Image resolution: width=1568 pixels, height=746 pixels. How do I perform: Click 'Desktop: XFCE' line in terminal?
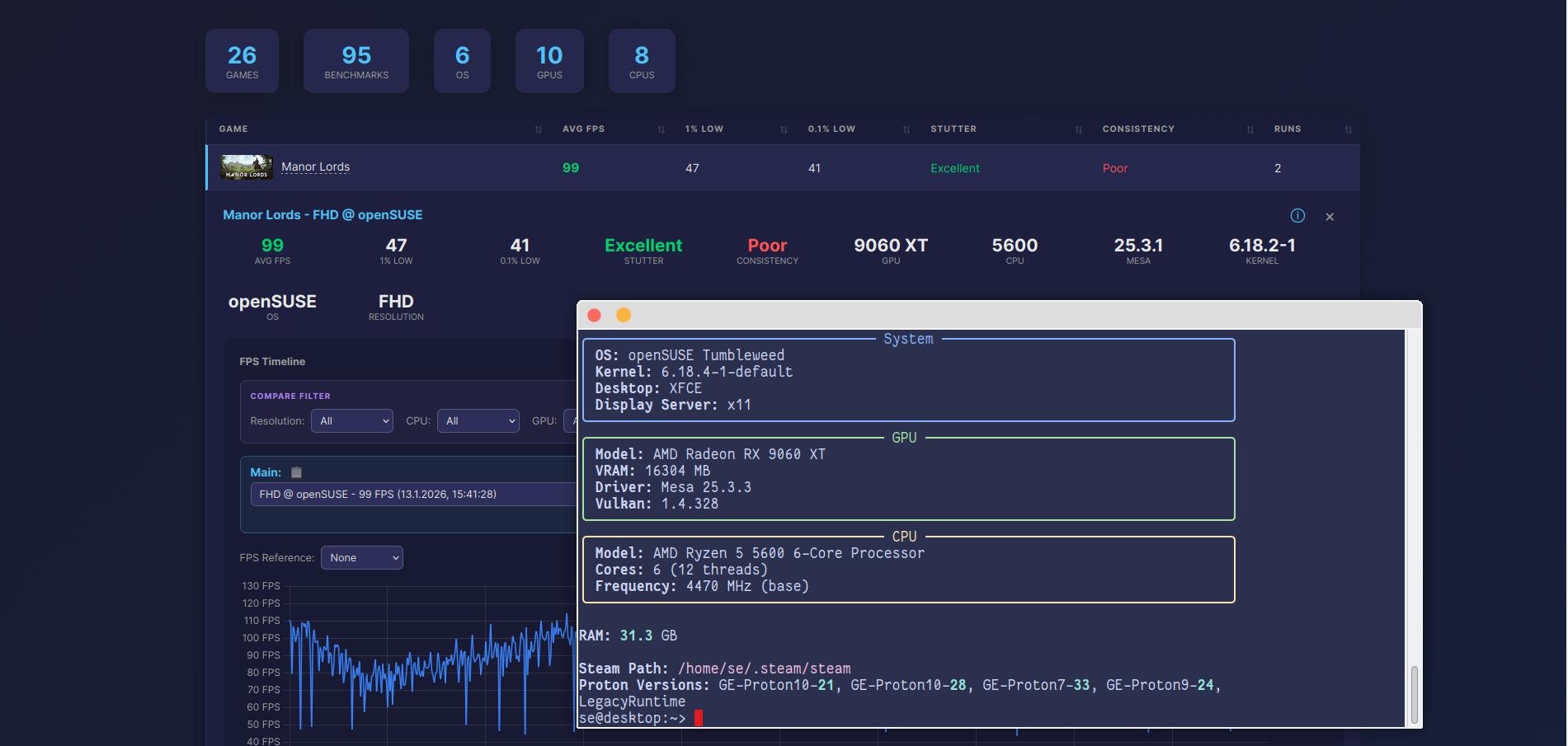pos(648,388)
